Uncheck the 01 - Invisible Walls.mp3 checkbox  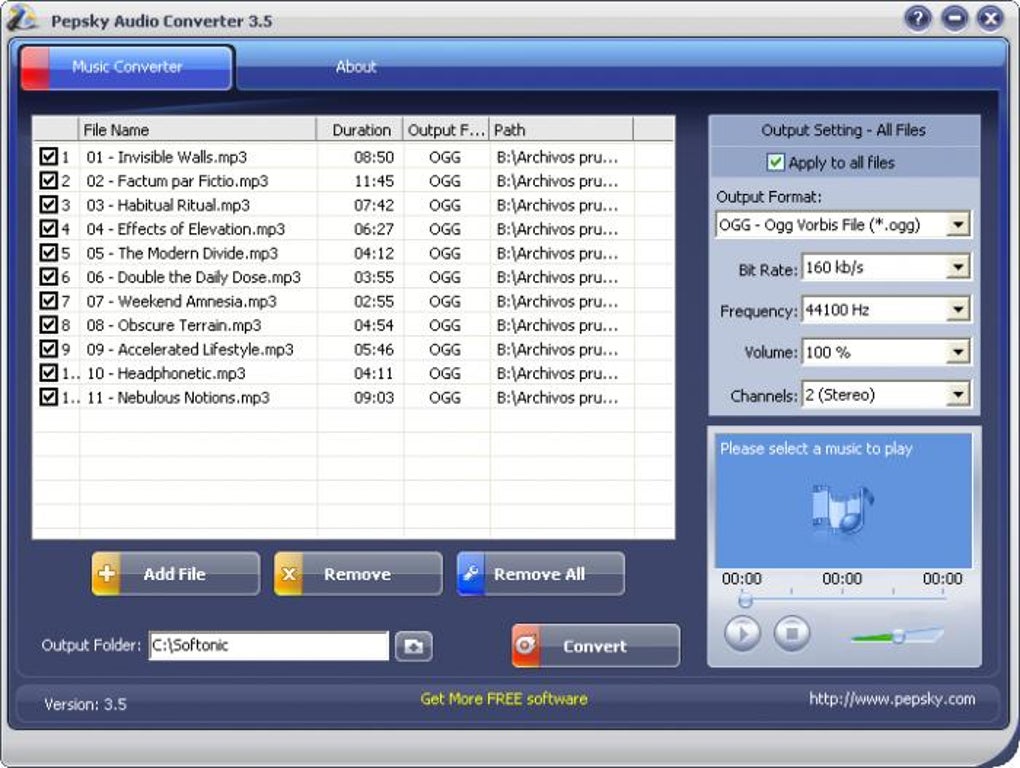pos(49,156)
